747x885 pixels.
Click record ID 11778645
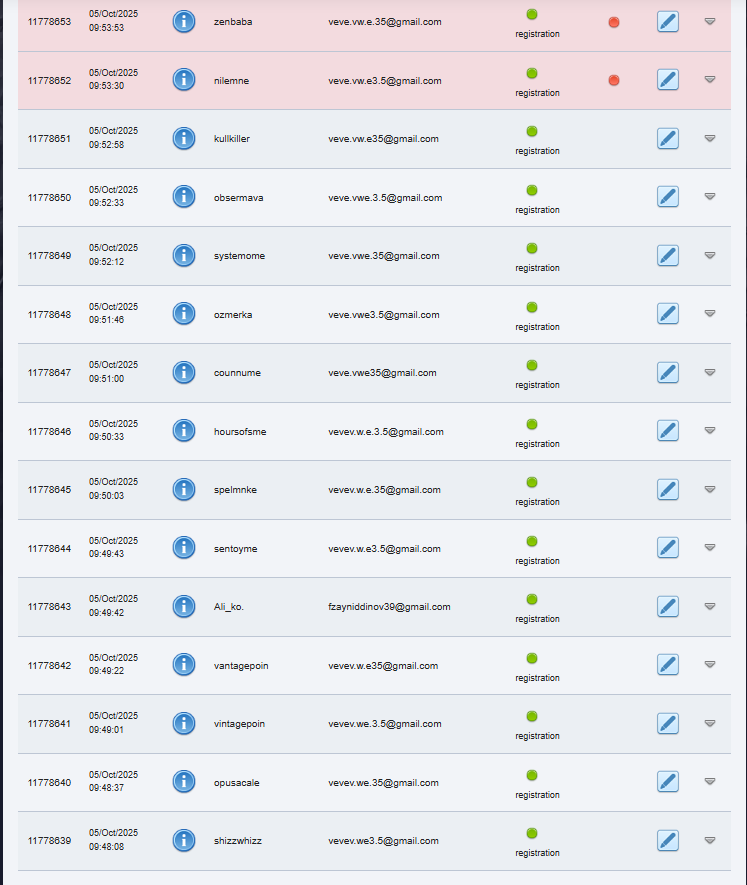(x=49, y=490)
